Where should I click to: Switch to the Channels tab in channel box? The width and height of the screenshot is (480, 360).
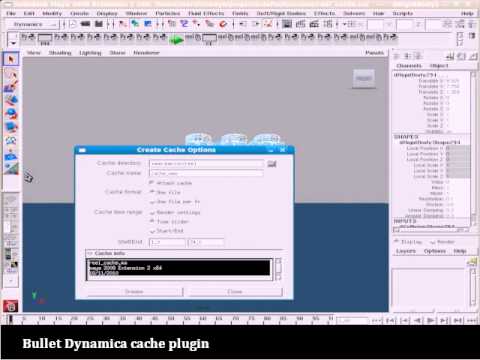click(409, 66)
